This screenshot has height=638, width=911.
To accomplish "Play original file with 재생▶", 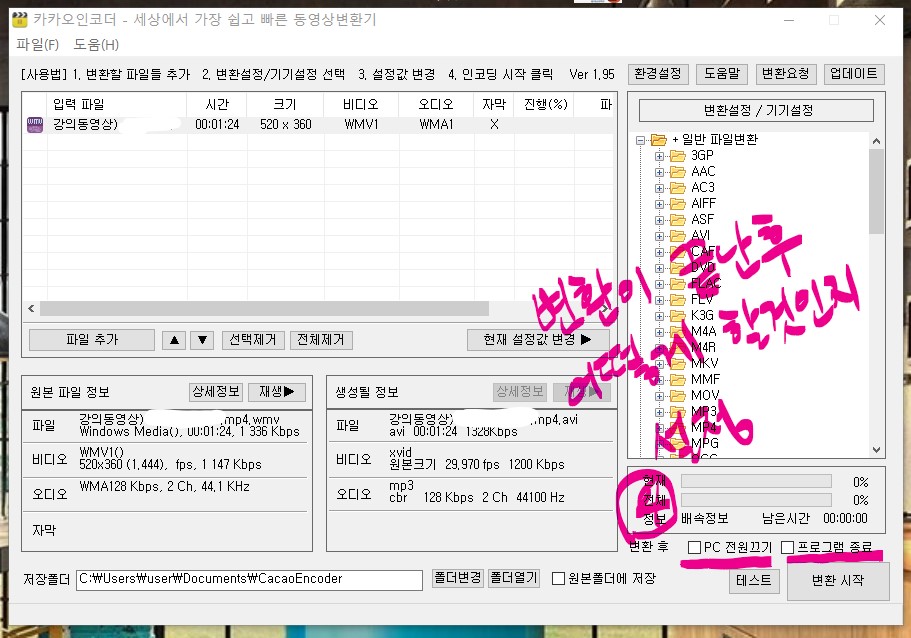I will click(x=277, y=392).
